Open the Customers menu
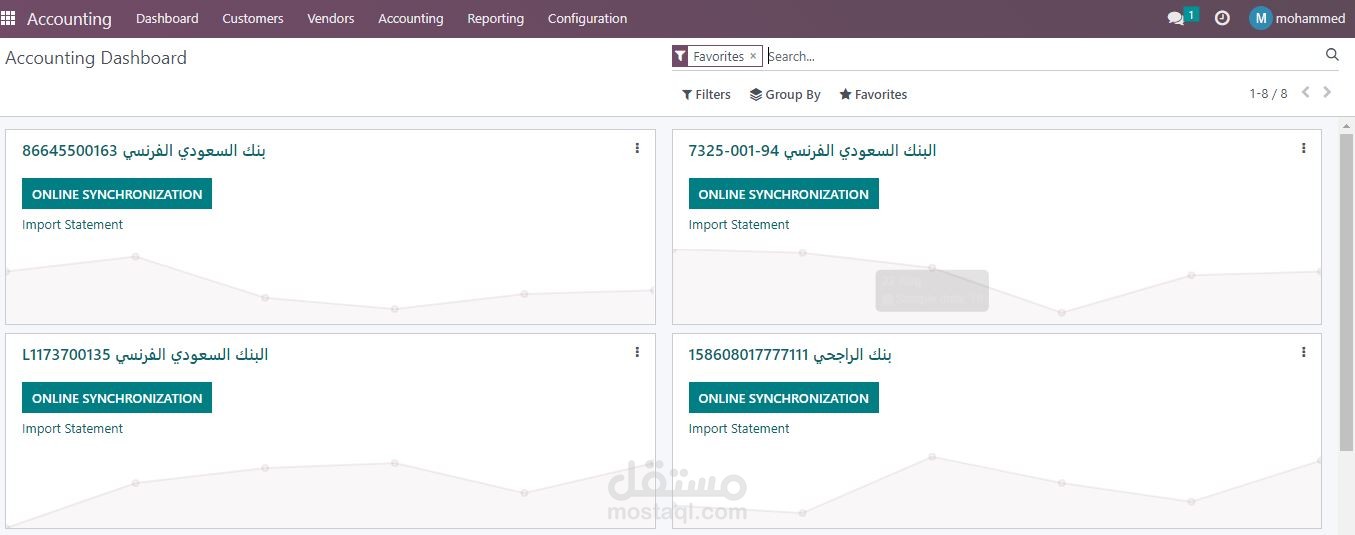Screen dimensions: 1355x535 [253, 18]
